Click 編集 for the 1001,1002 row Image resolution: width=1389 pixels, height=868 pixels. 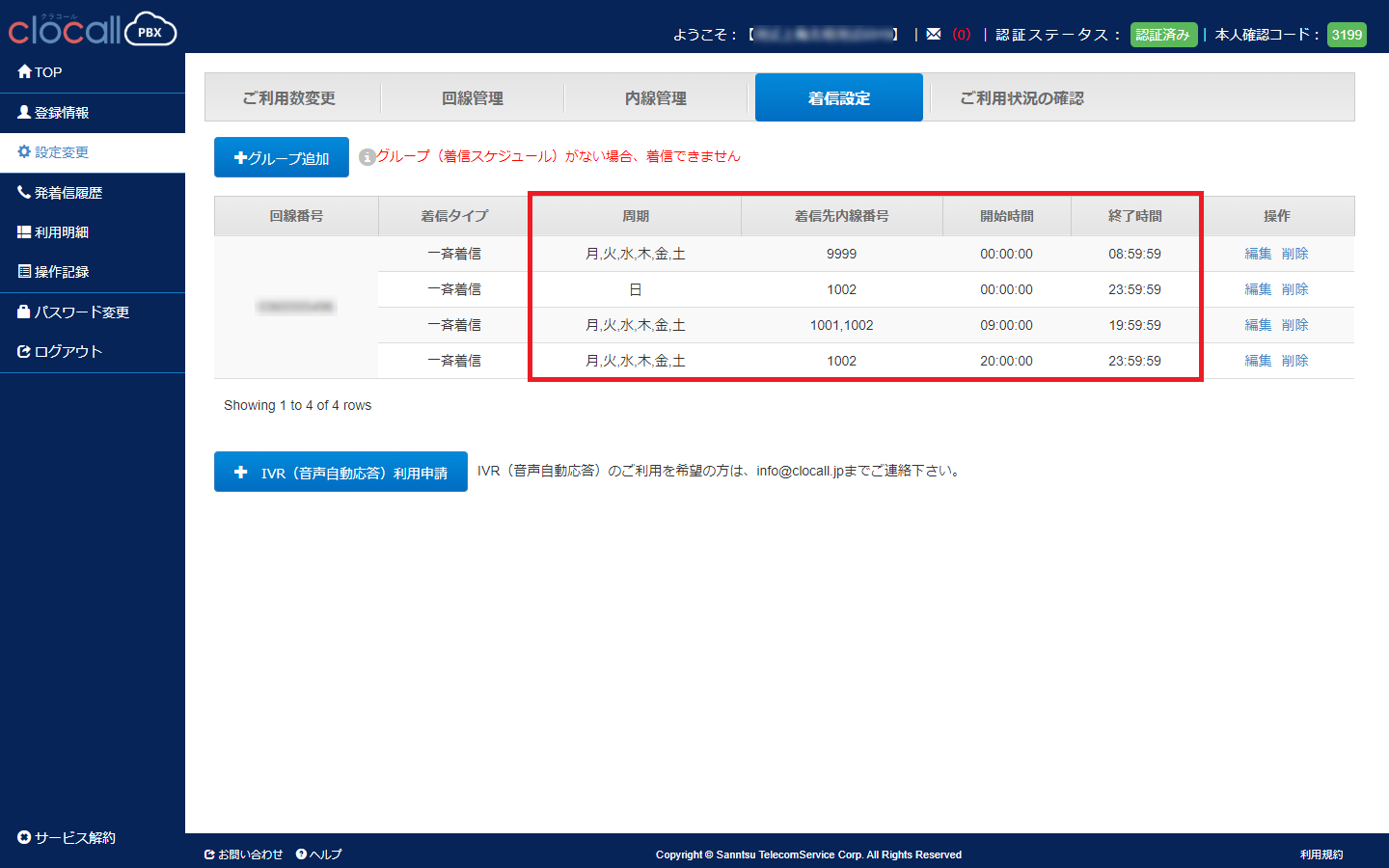coord(1258,325)
